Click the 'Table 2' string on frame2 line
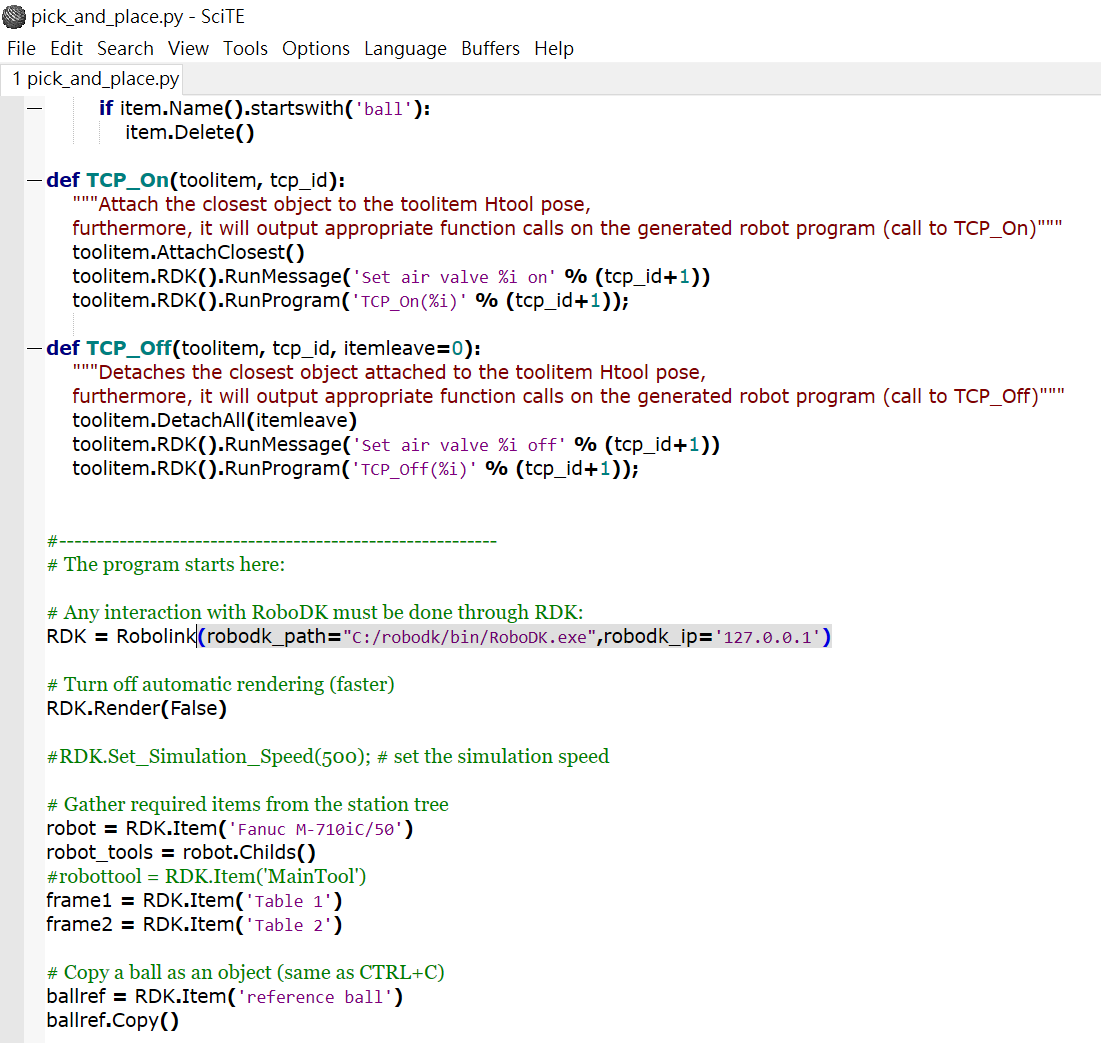Screen dimensions: 1101x1043 pos(289,925)
